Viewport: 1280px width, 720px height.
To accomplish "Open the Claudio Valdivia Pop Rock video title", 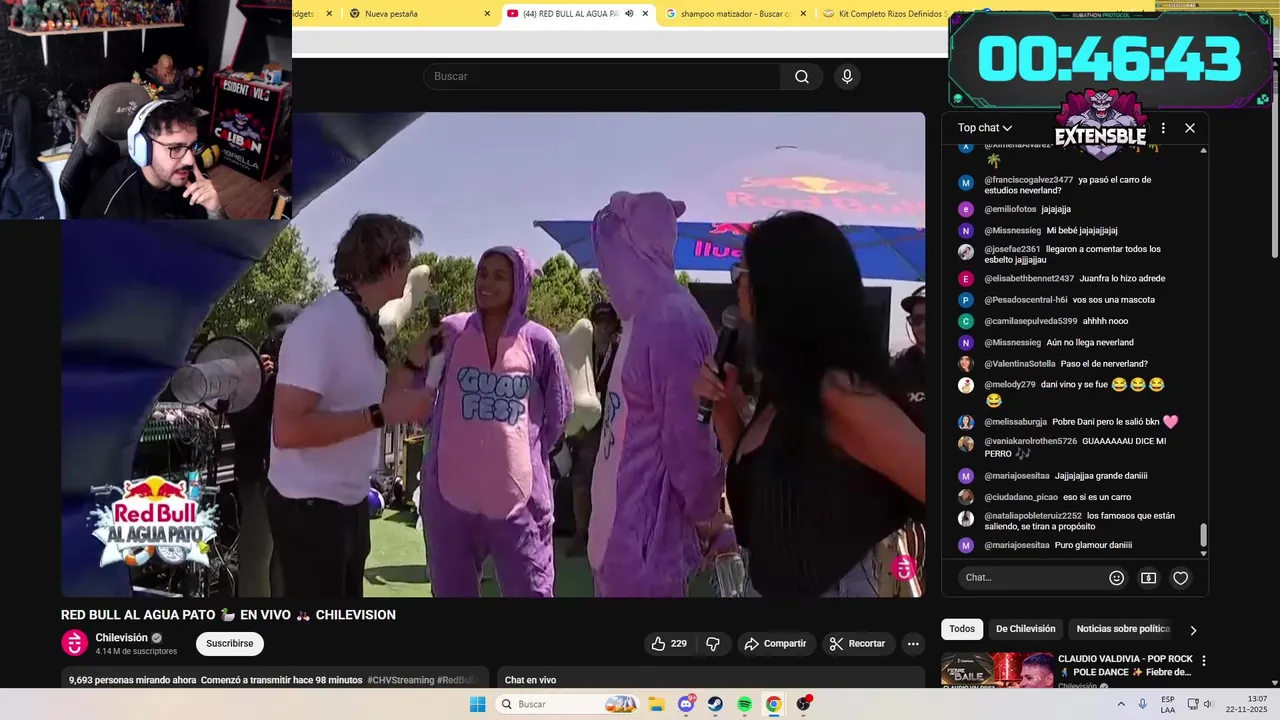I will point(1125,665).
